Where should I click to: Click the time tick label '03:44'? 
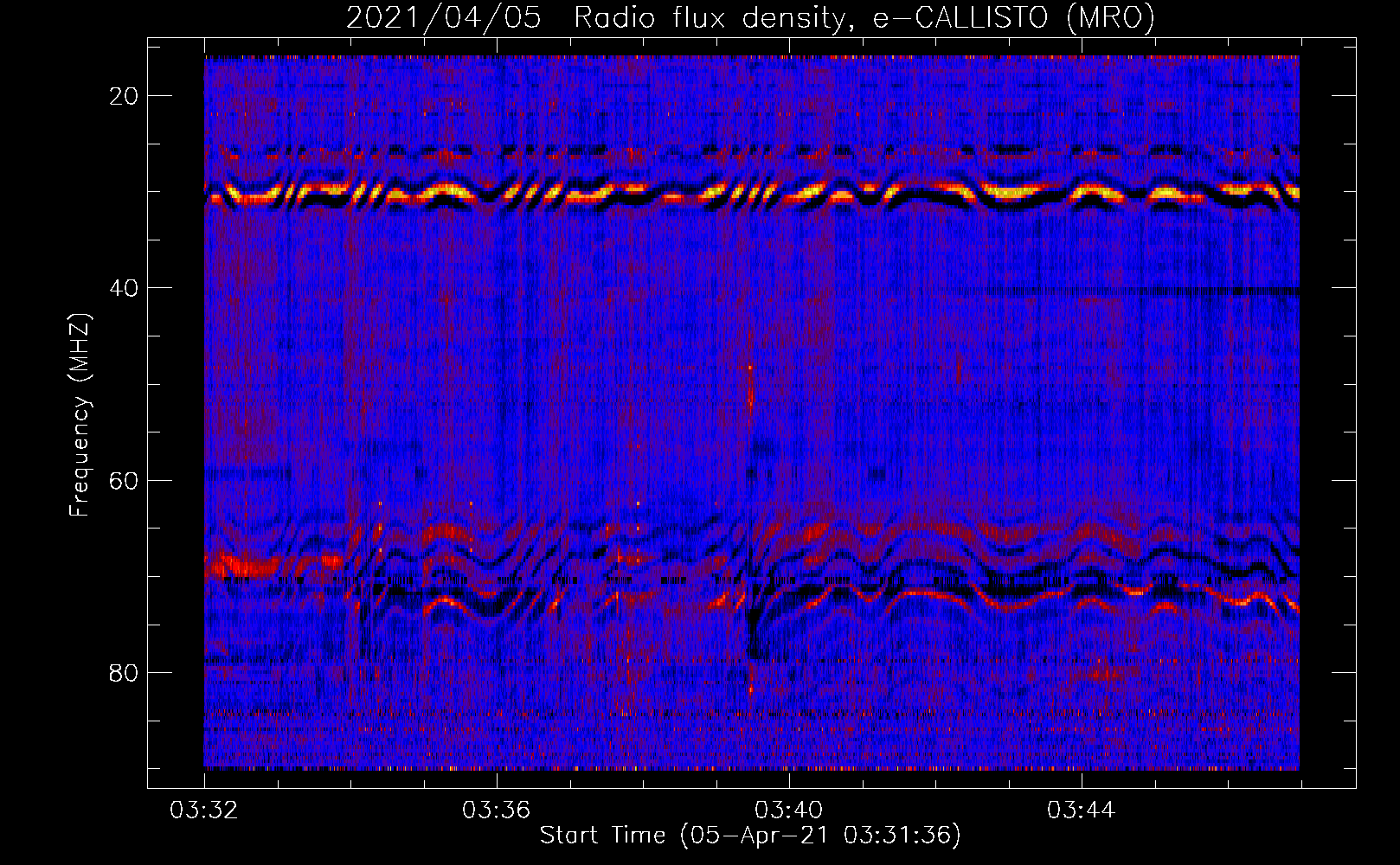1082,811
